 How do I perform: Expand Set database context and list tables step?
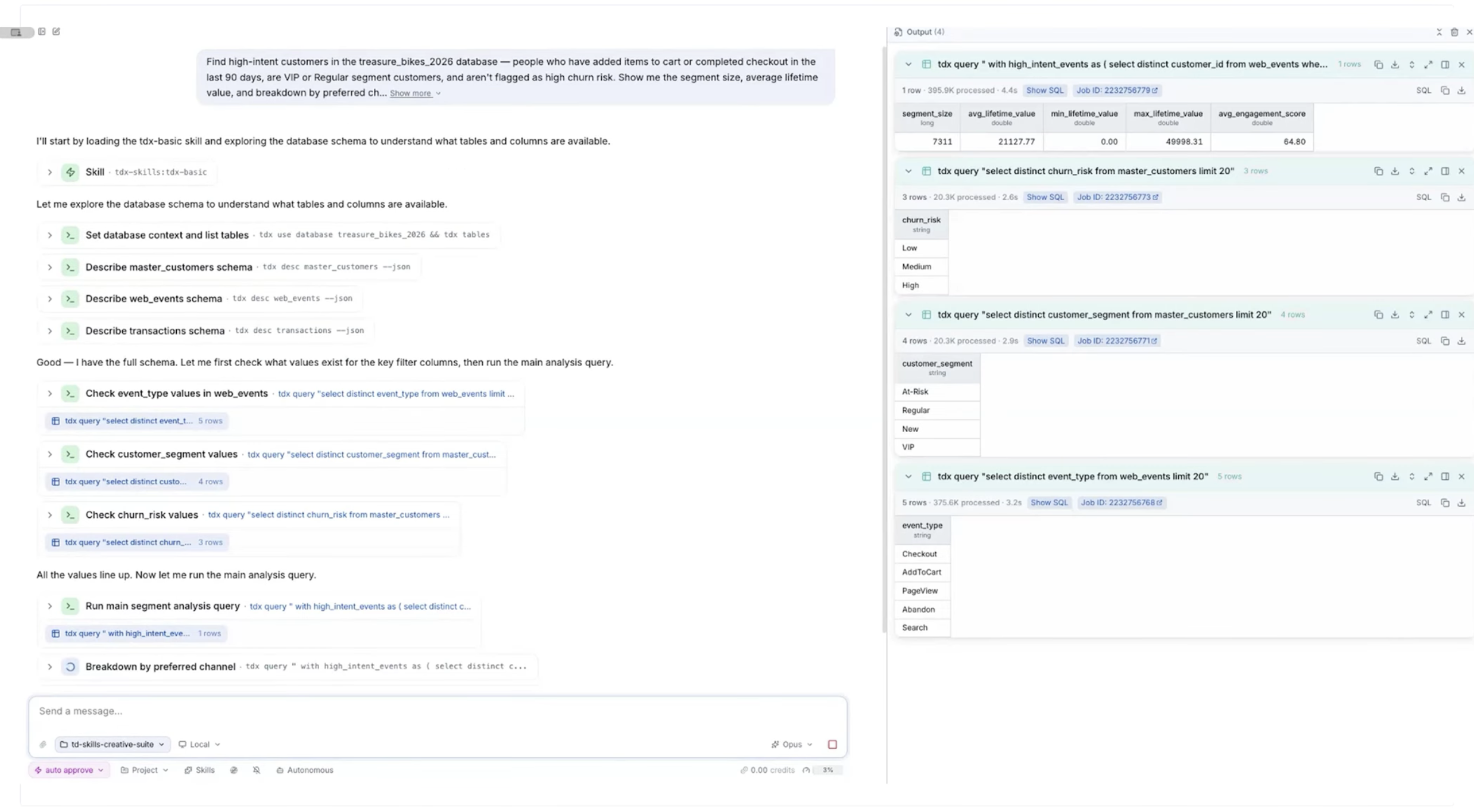50,235
